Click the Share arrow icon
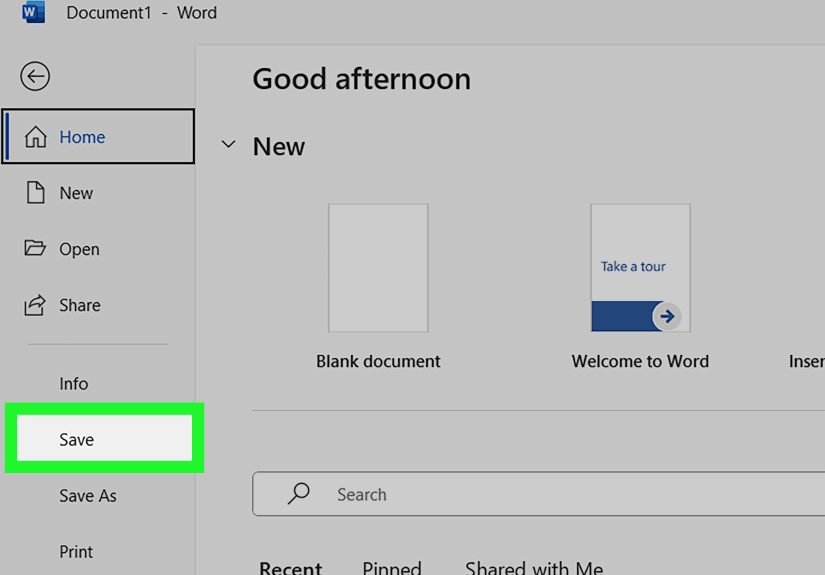 tap(35, 305)
